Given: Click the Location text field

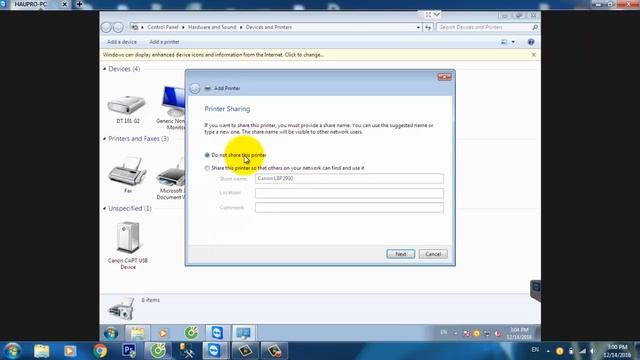Looking at the screenshot, I should pos(349,193).
